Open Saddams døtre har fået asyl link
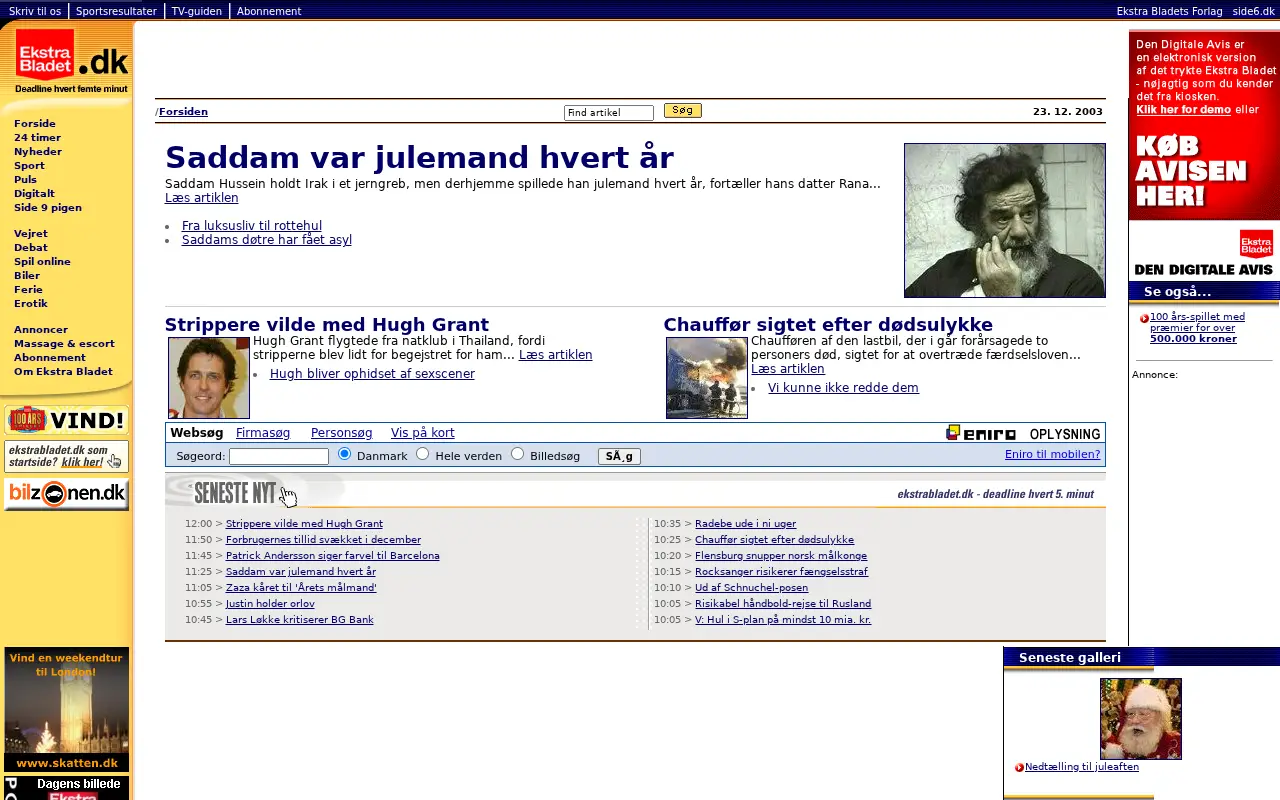The height and width of the screenshot is (800, 1280). coord(267,240)
